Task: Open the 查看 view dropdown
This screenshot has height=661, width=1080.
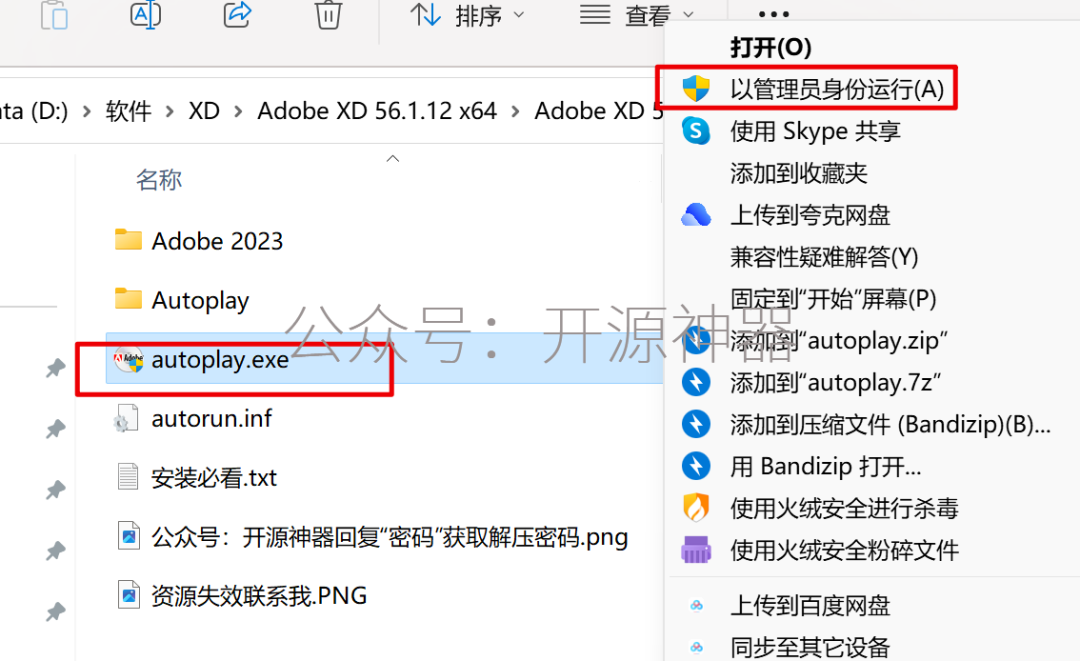Action: (x=636, y=15)
